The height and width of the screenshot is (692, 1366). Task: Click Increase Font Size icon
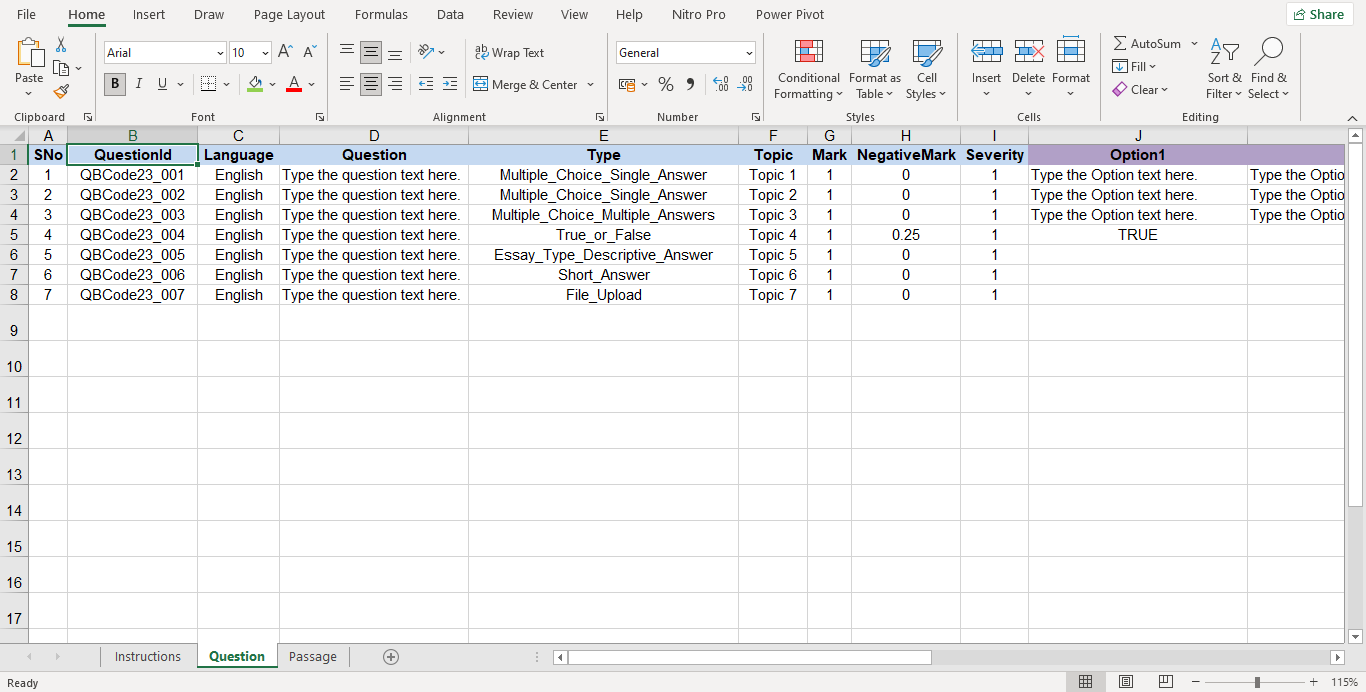coord(285,52)
